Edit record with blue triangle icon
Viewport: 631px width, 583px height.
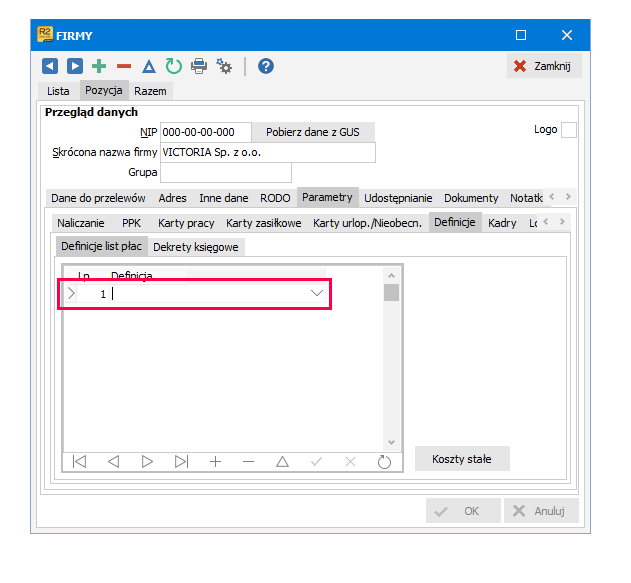click(149, 66)
